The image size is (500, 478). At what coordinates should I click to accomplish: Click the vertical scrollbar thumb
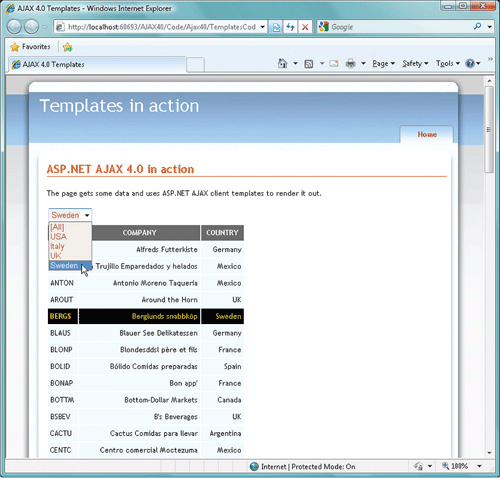coord(489,129)
